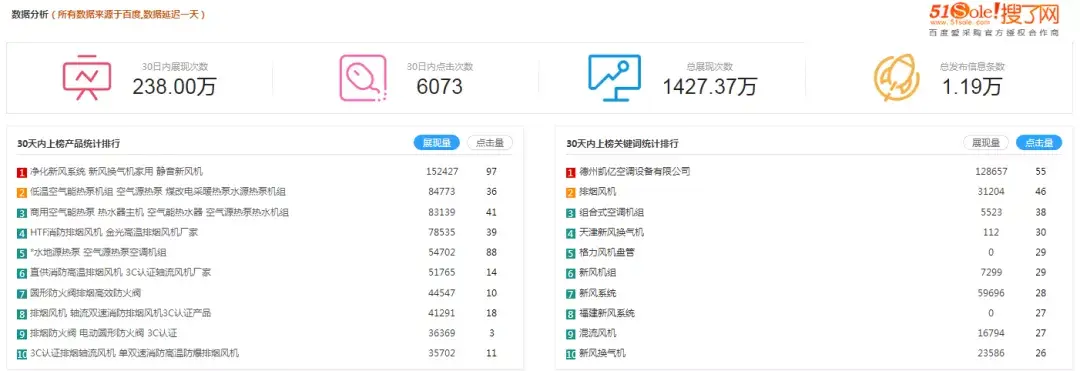Click the 数据分析 page title
The height and width of the screenshot is (371, 1080).
tap(30, 15)
